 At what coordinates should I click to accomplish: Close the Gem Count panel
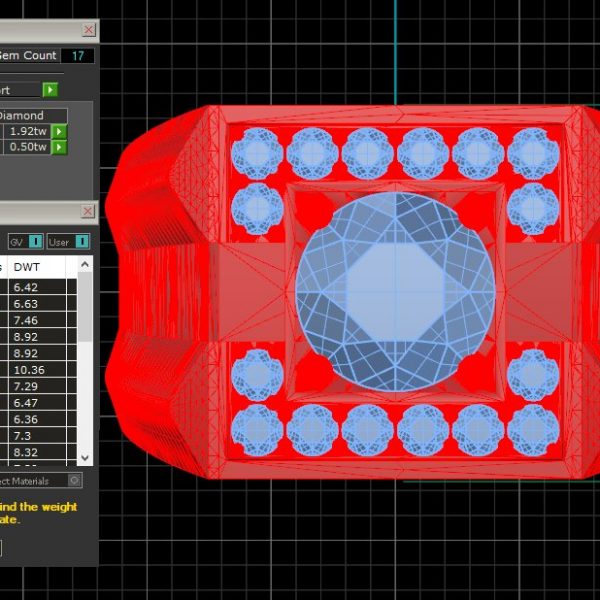point(89,29)
